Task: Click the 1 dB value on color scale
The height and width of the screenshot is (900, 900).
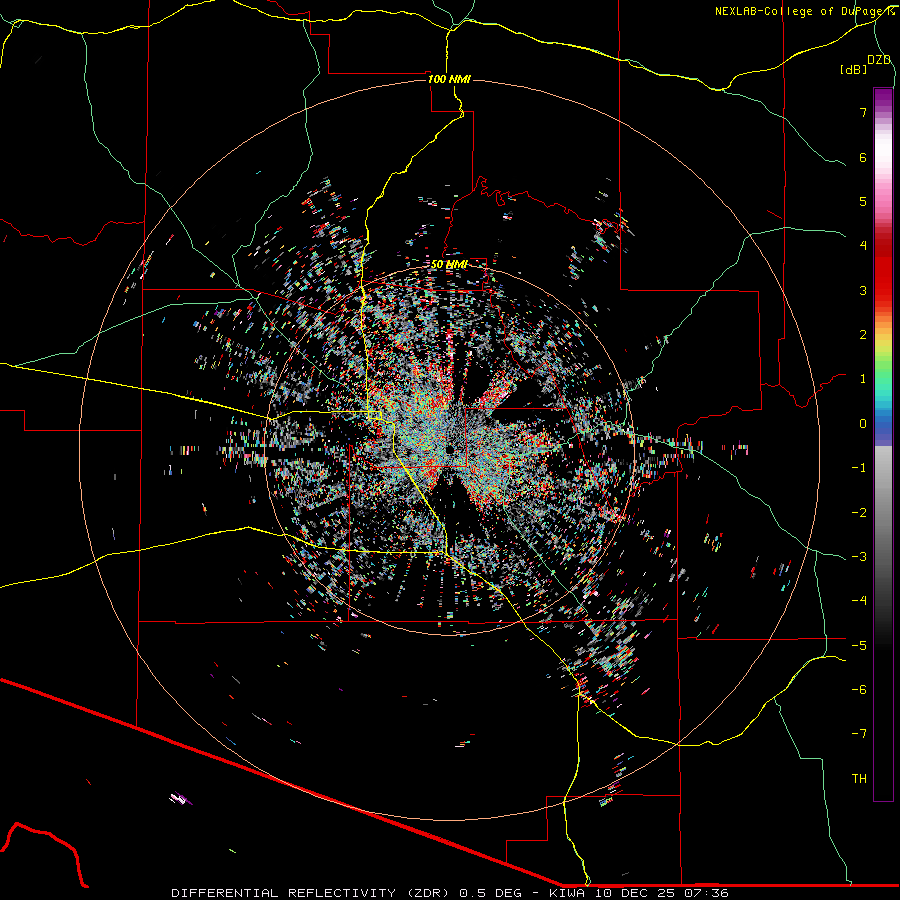Action: tap(863, 379)
